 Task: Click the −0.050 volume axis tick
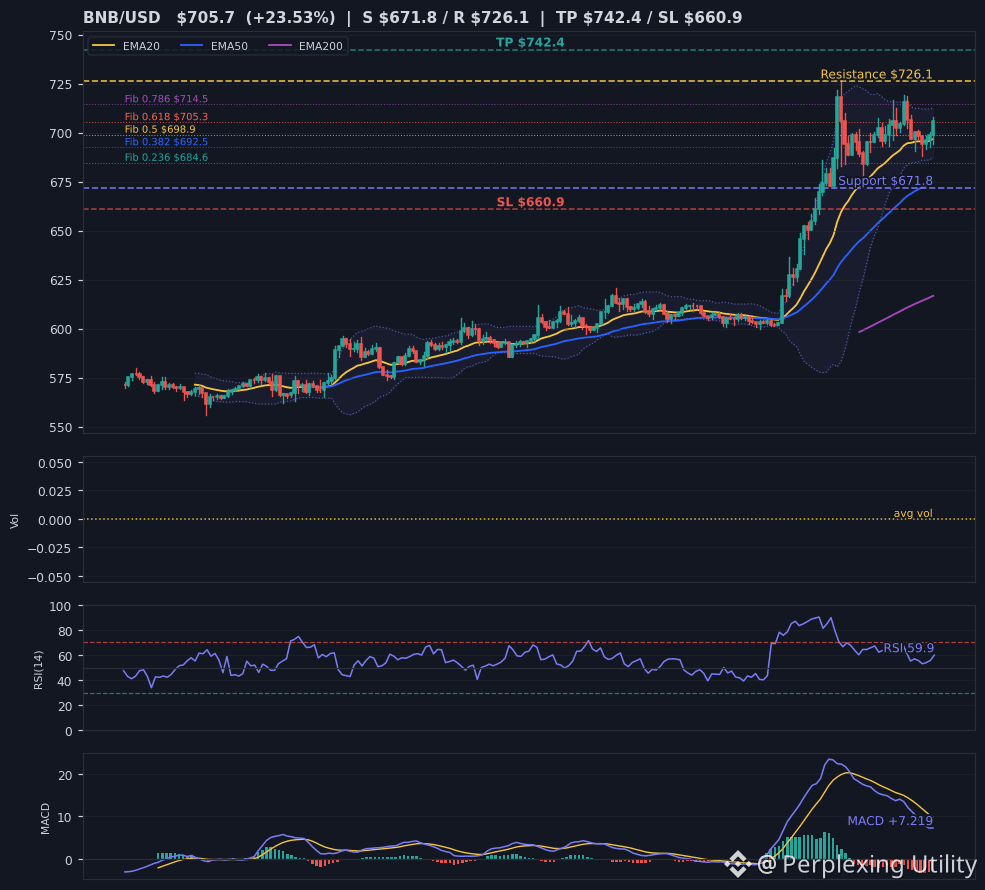[50, 577]
